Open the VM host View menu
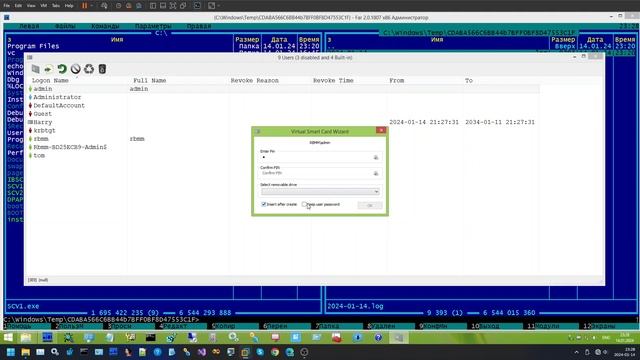Image resolution: width=640 pixels, height=360 pixels. point(31,6)
